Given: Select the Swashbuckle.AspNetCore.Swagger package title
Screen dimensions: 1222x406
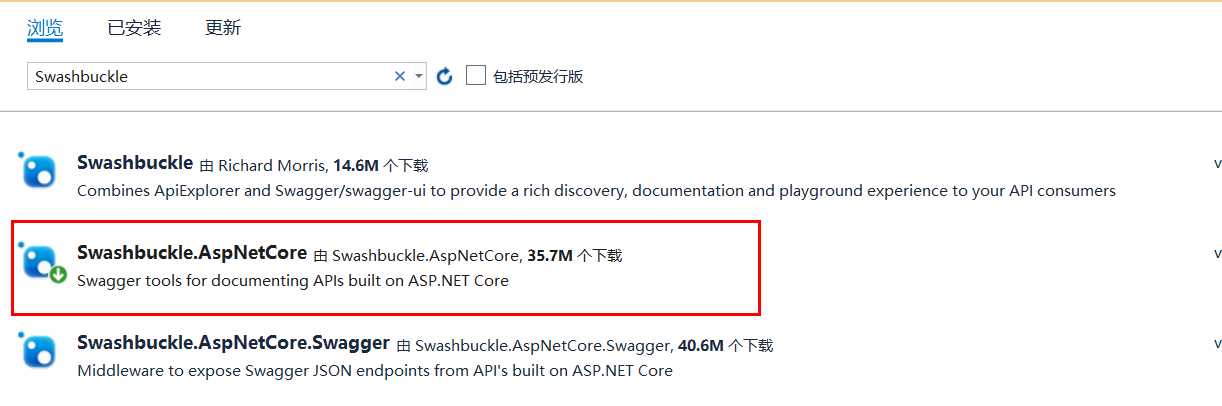Looking at the screenshot, I should [x=233, y=343].
